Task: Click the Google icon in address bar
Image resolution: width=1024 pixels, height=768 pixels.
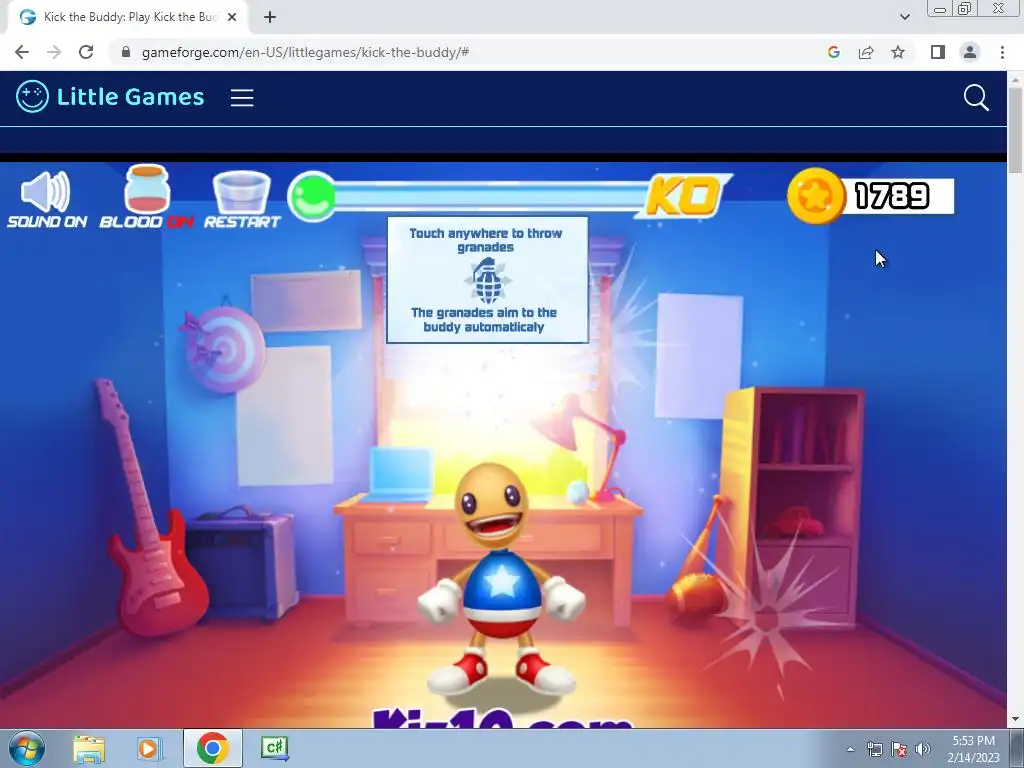Action: click(833, 52)
